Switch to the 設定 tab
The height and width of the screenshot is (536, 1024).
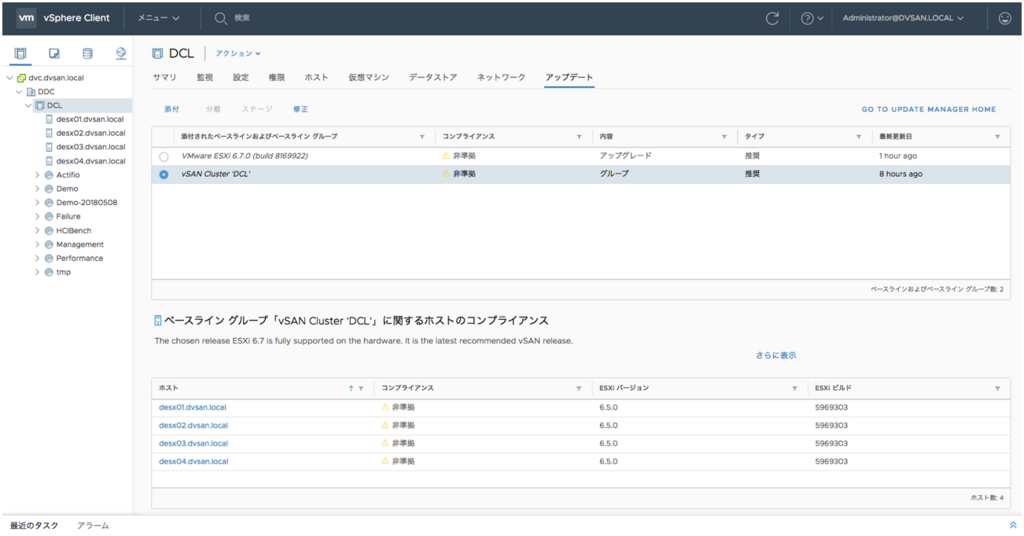point(241,77)
